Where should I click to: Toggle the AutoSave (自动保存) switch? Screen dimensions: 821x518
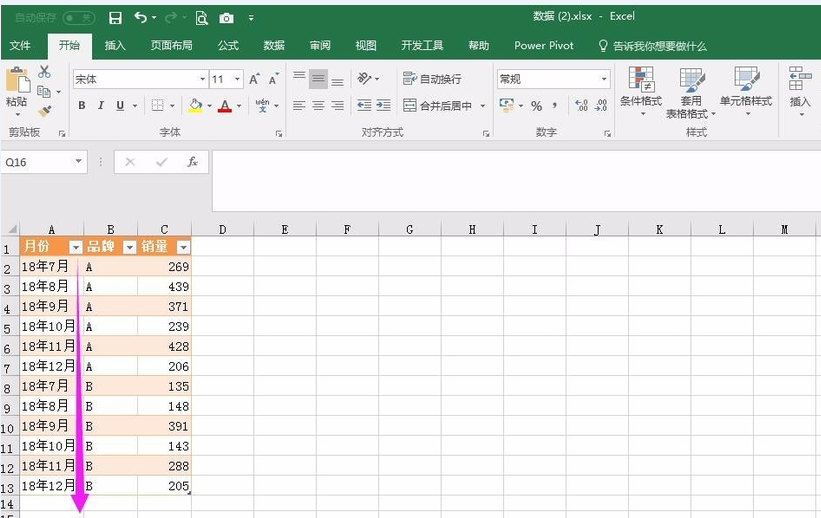click(78, 18)
